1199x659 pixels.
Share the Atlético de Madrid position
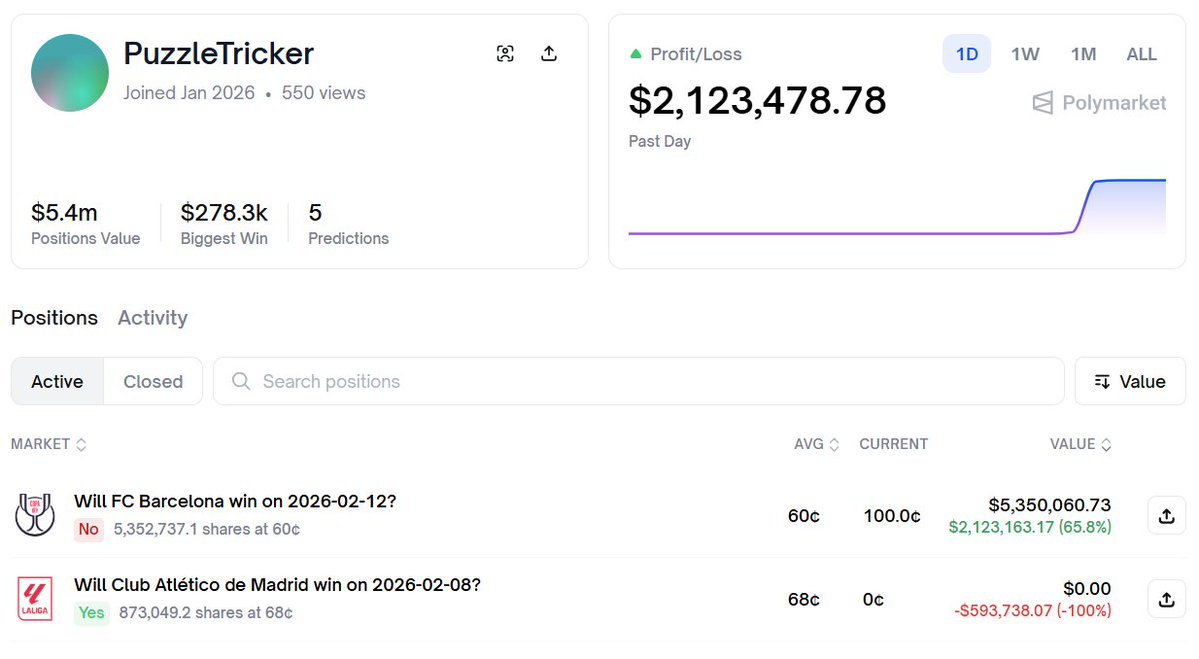[1166, 600]
